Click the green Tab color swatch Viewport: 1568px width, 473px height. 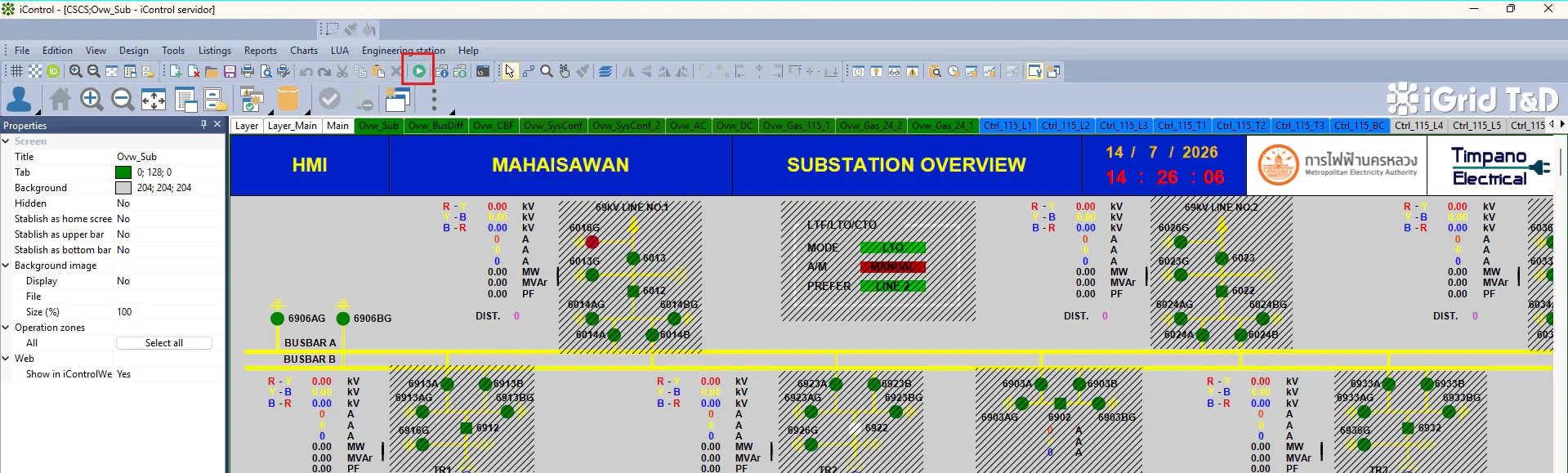coord(123,172)
